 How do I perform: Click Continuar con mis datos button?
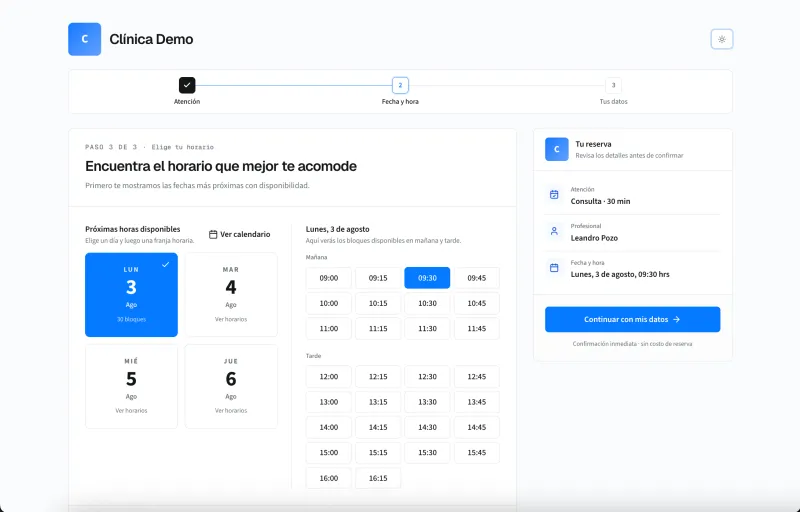(633, 319)
